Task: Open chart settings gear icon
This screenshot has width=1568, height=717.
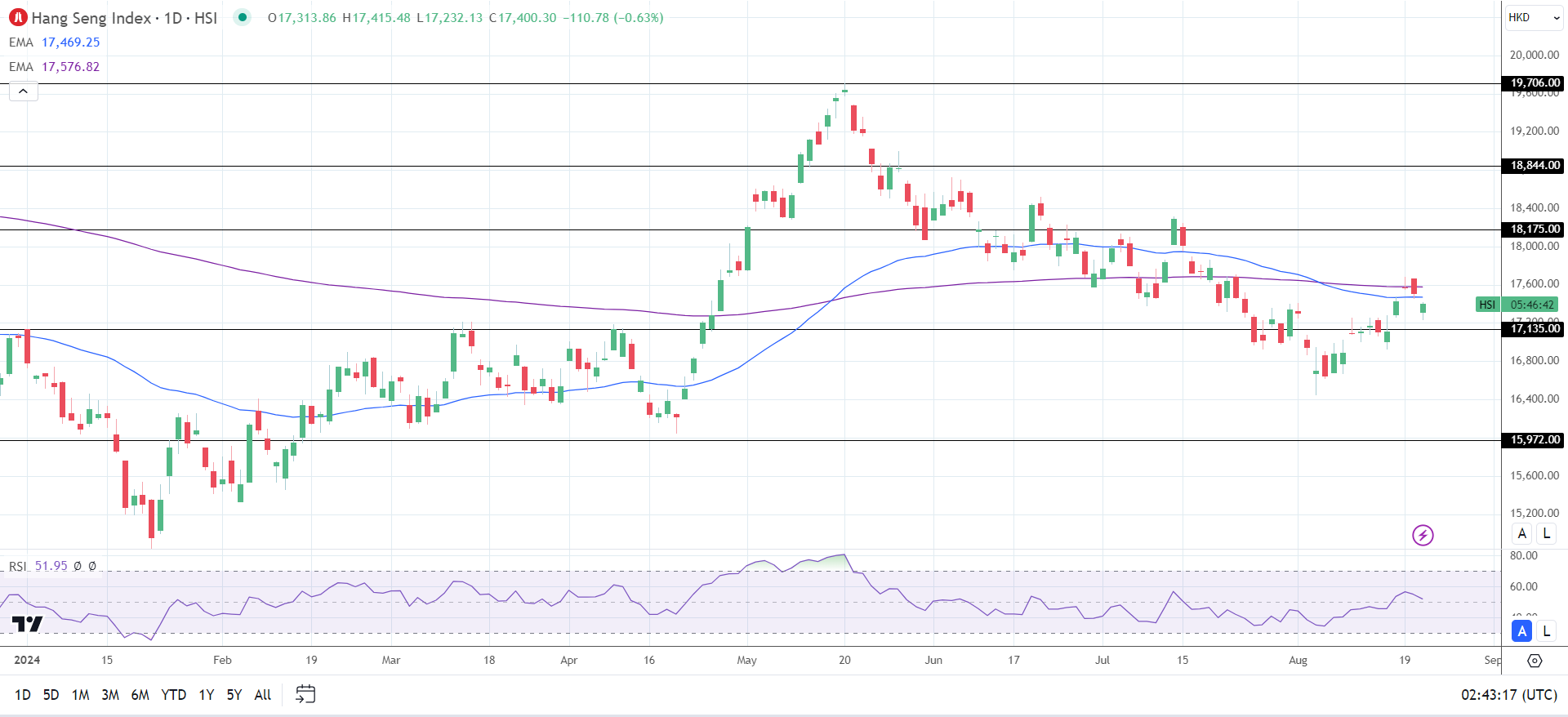Action: tap(1535, 661)
